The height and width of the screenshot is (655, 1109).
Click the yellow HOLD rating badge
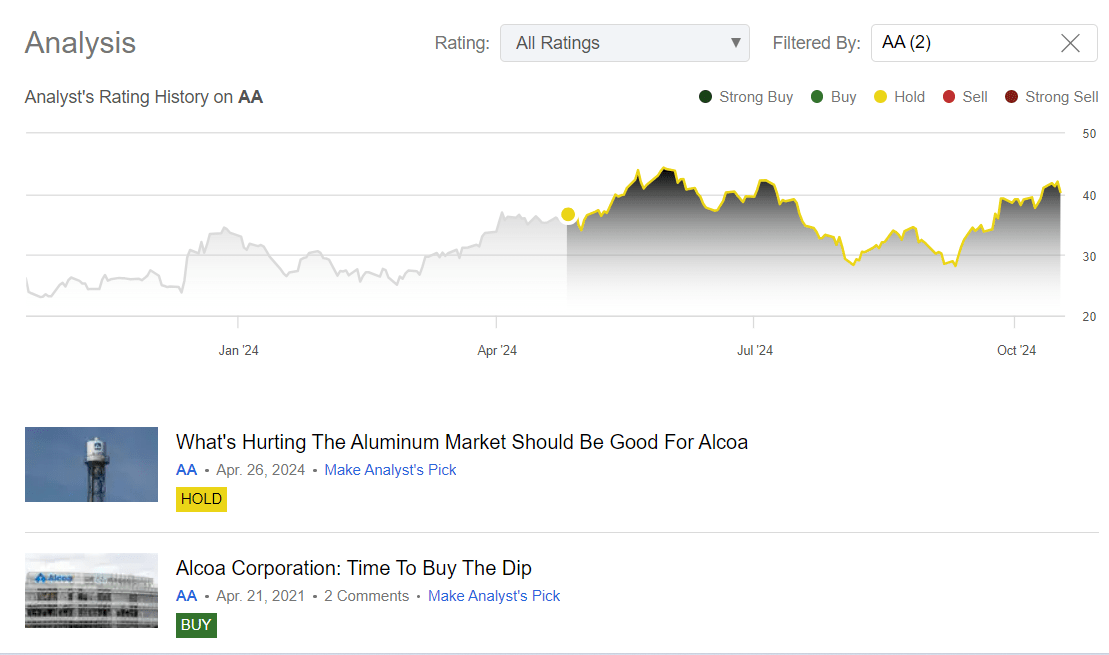tap(201, 498)
